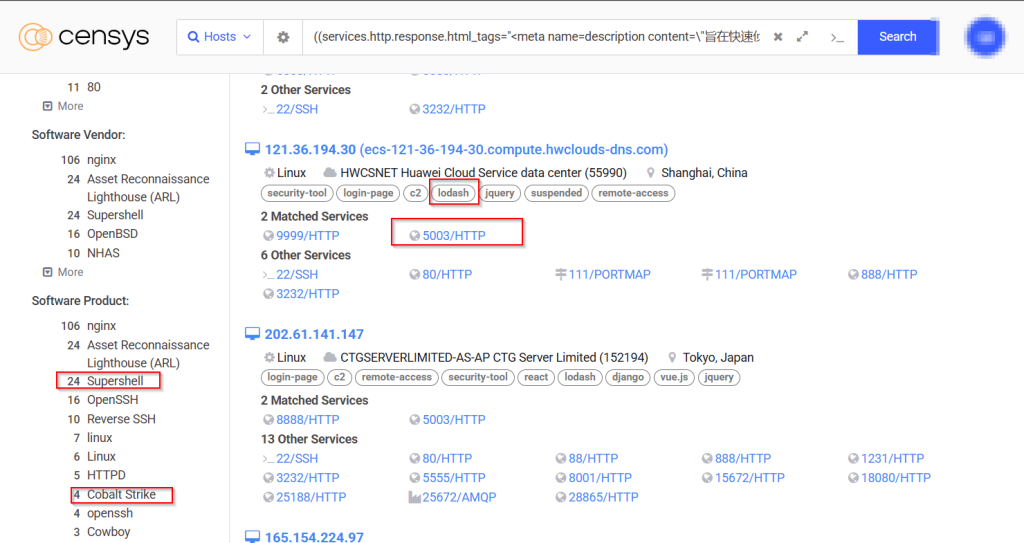Open 9999/HTTP matched service
The height and width of the screenshot is (543, 1024).
(308, 236)
